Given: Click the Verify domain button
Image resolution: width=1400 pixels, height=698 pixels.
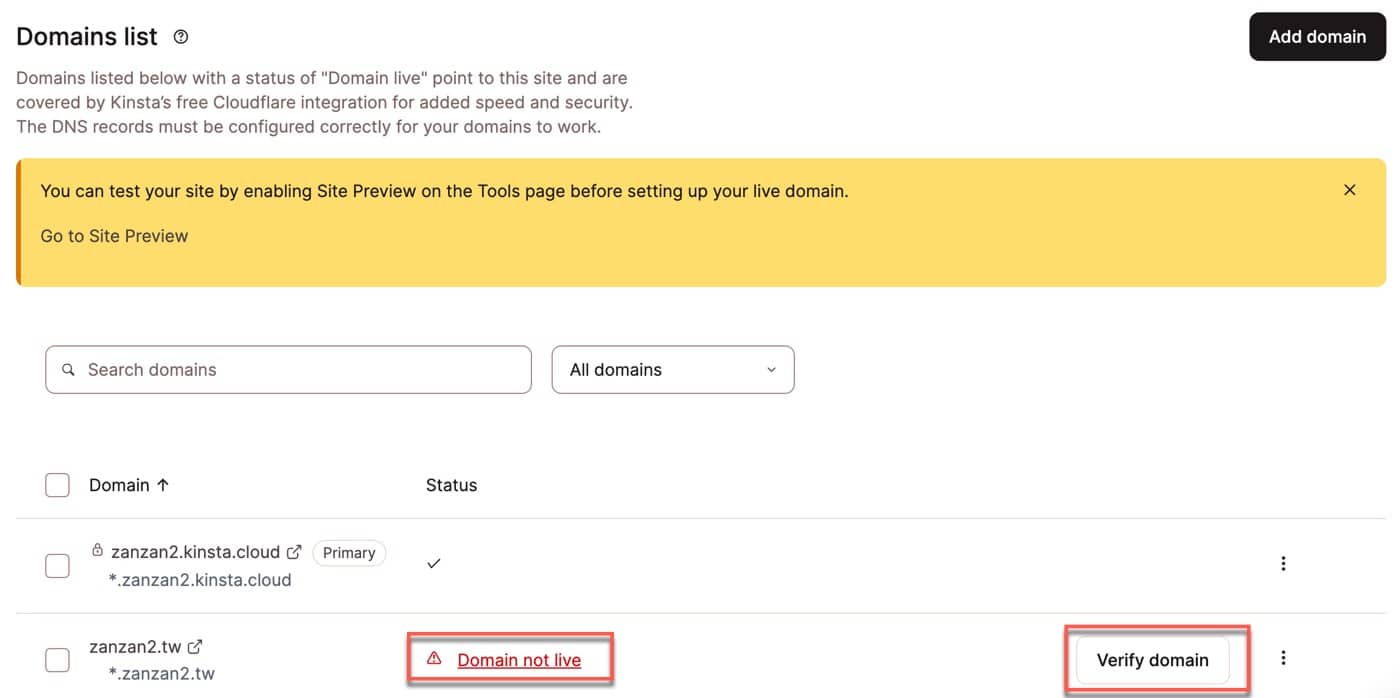Looking at the screenshot, I should [1152, 660].
